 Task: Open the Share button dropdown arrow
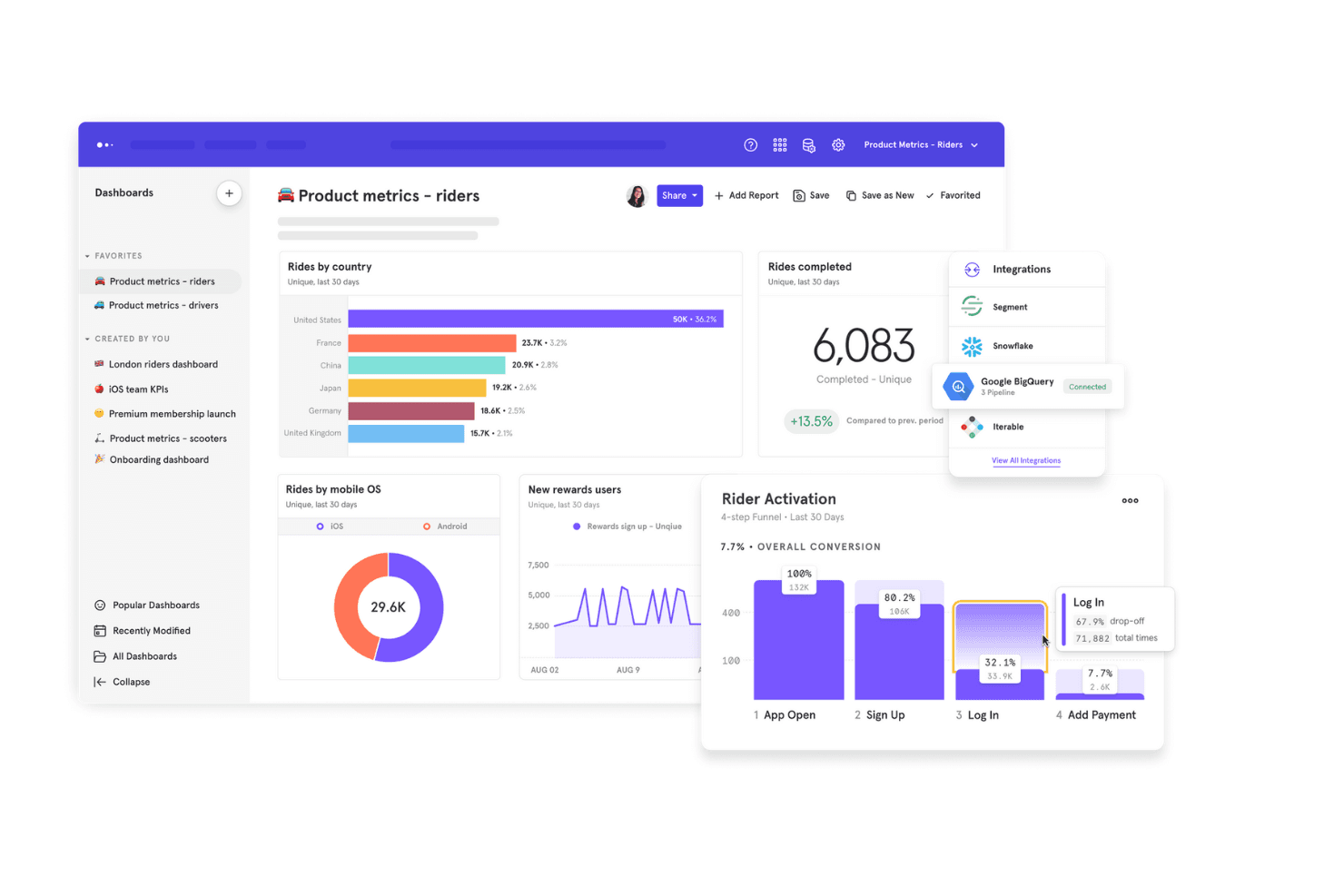(695, 195)
